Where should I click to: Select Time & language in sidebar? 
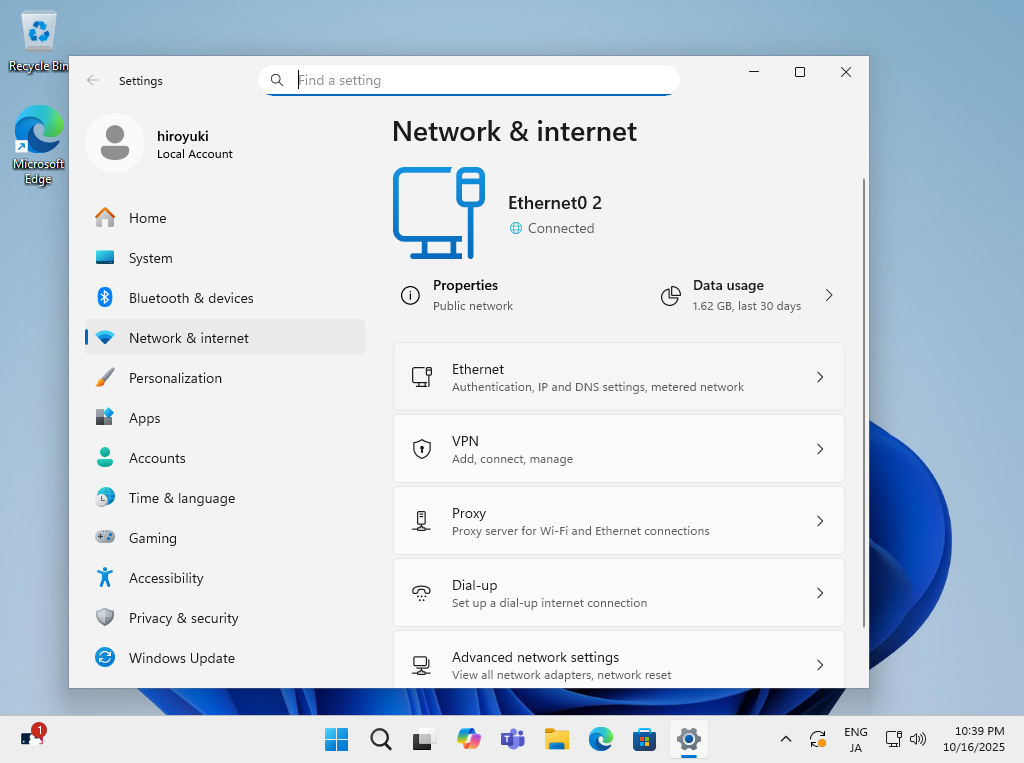[182, 498]
